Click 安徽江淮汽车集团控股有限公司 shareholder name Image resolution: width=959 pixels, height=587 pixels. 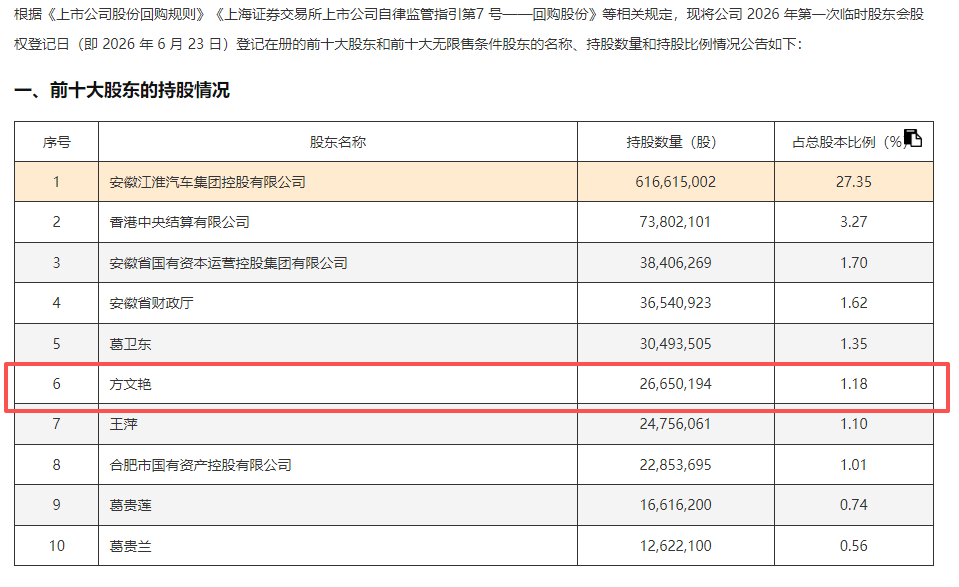207,182
